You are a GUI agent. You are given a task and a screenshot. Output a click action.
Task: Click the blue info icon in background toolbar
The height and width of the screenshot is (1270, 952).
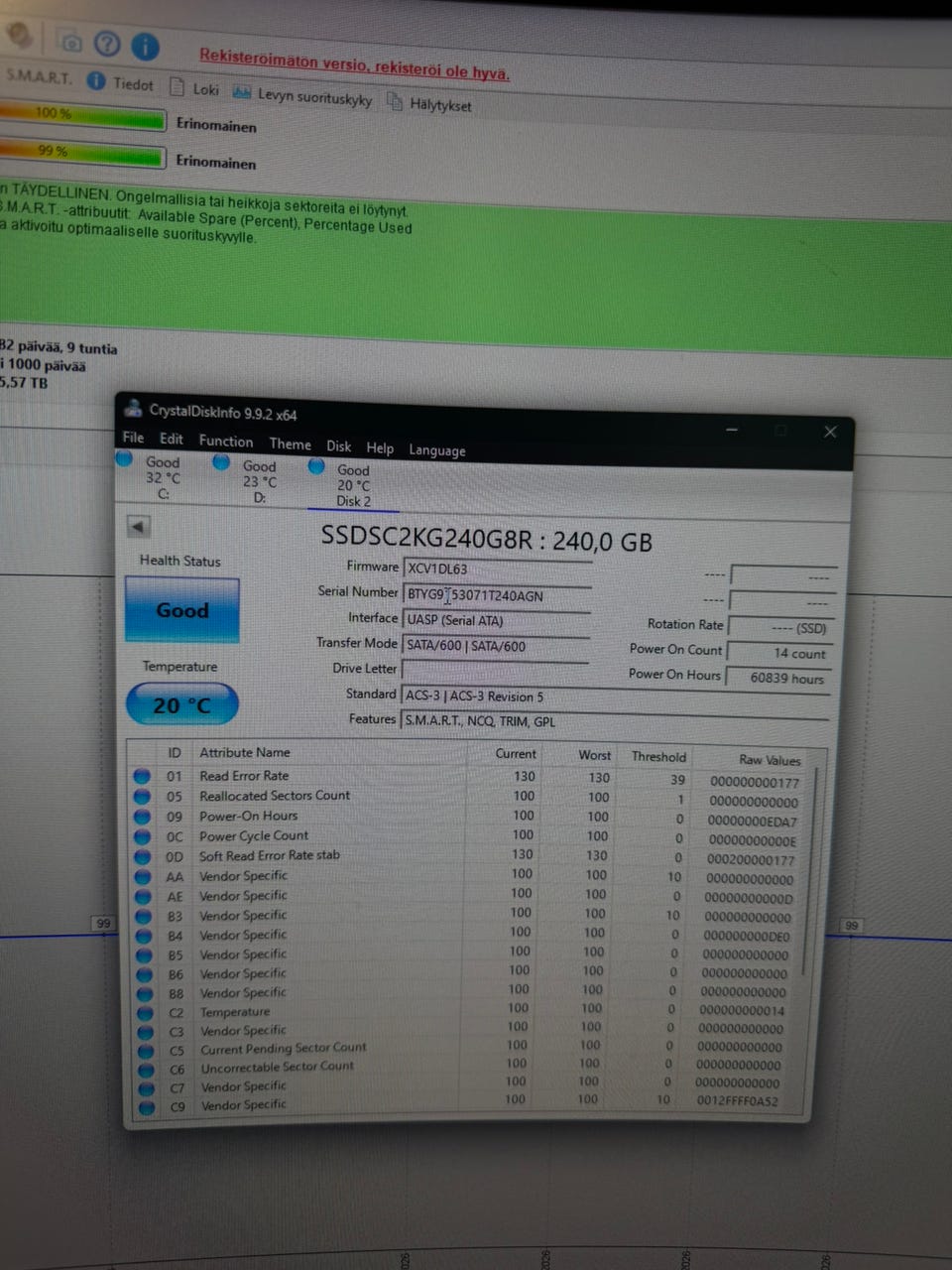(145, 46)
